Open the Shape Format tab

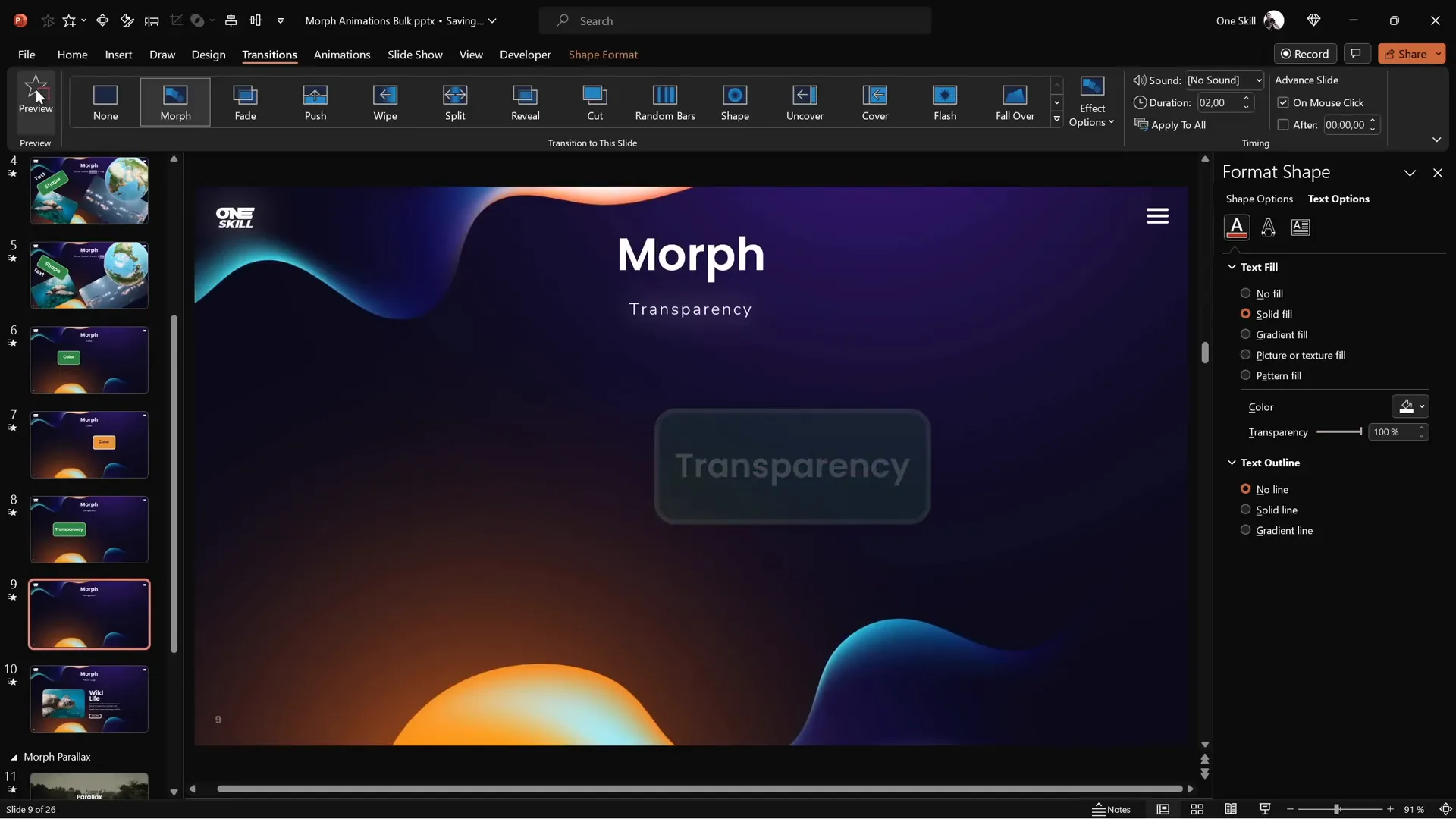click(603, 55)
